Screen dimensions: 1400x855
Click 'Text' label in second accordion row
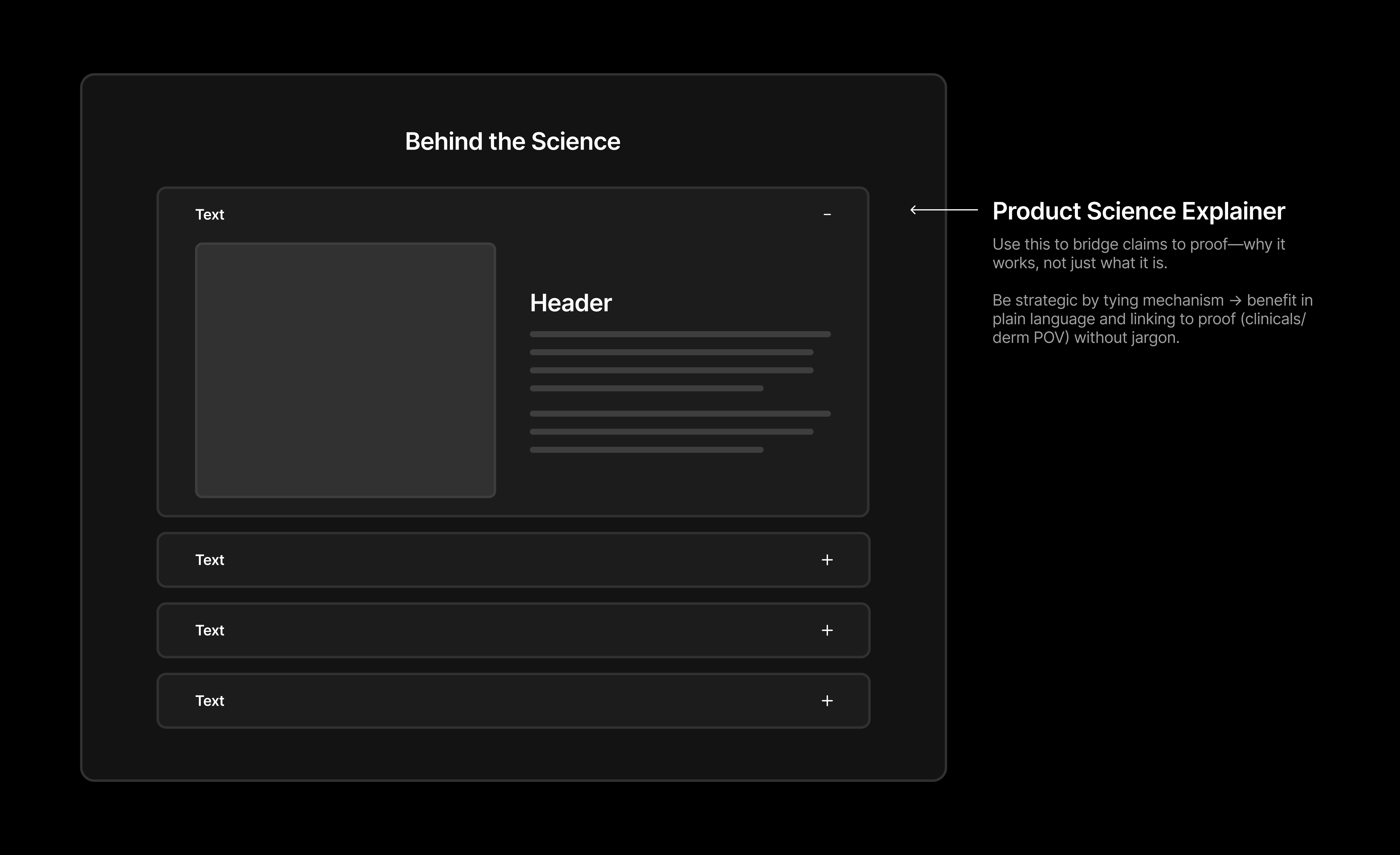[x=210, y=560]
